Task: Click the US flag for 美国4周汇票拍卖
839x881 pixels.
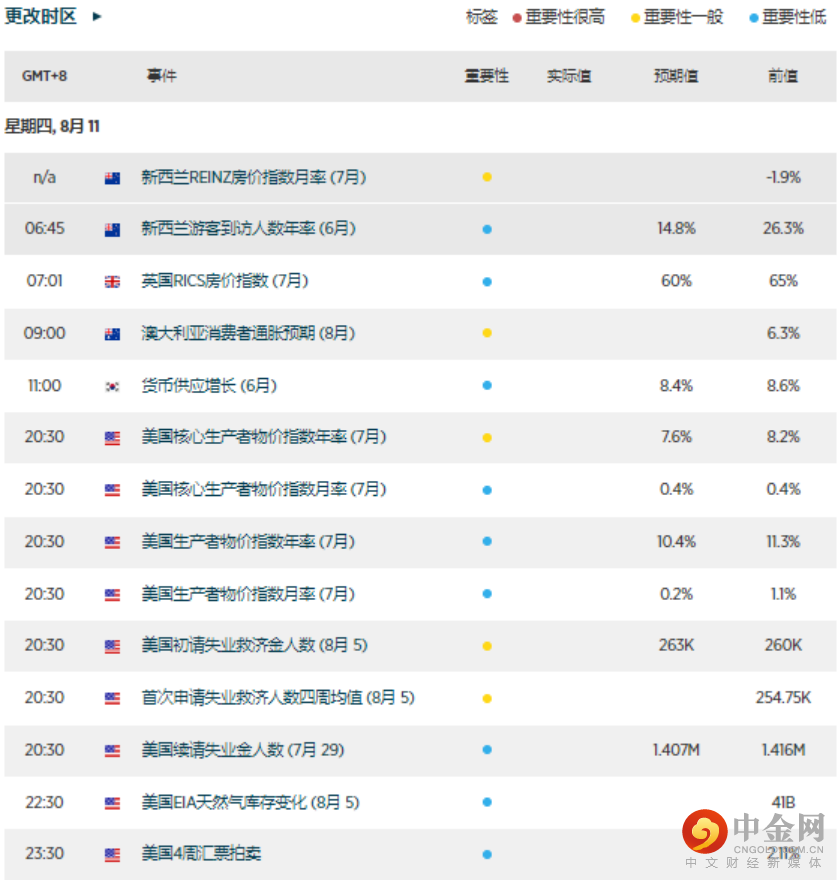Action: tap(112, 855)
